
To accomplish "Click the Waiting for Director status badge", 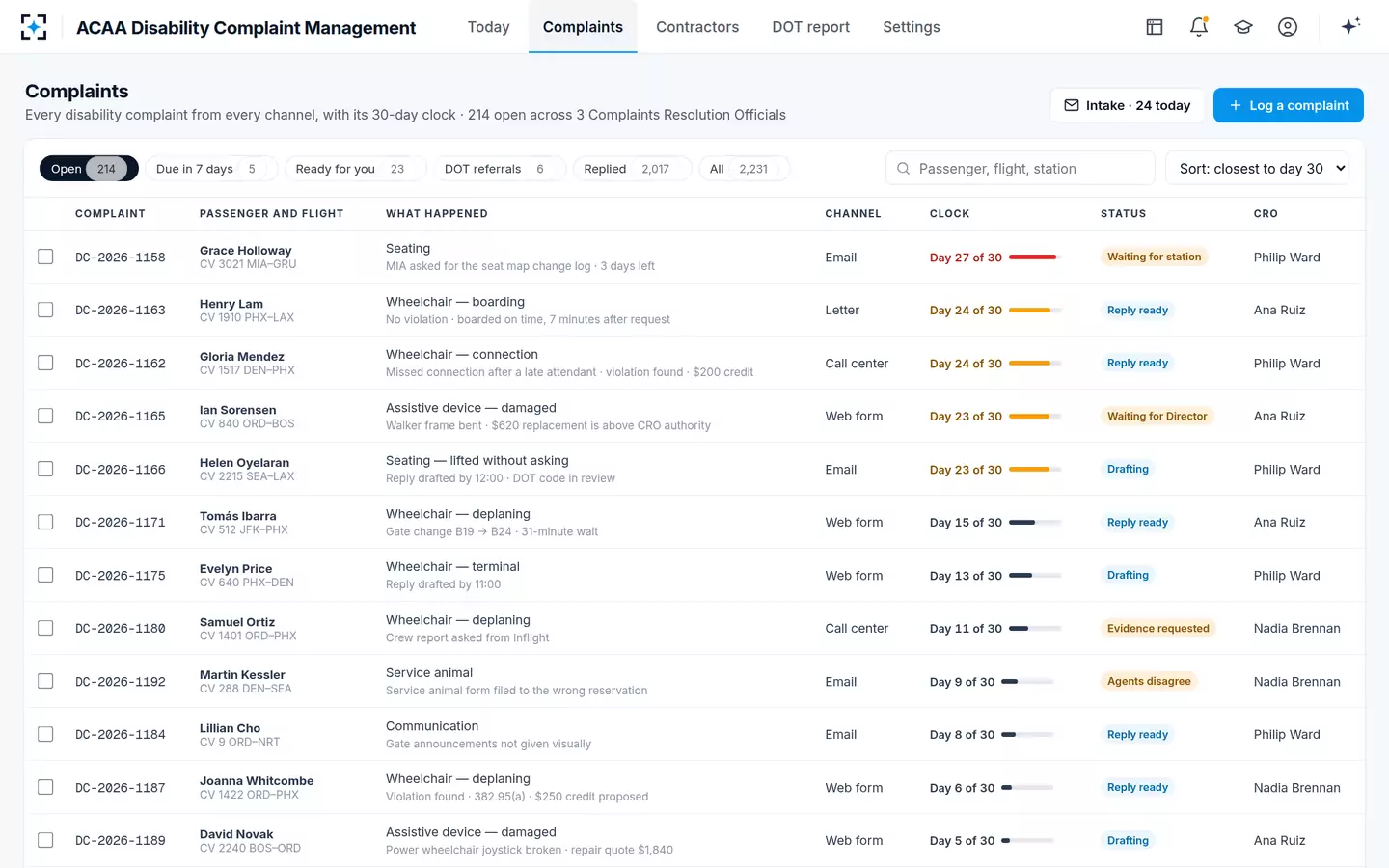I will [1157, 416].
